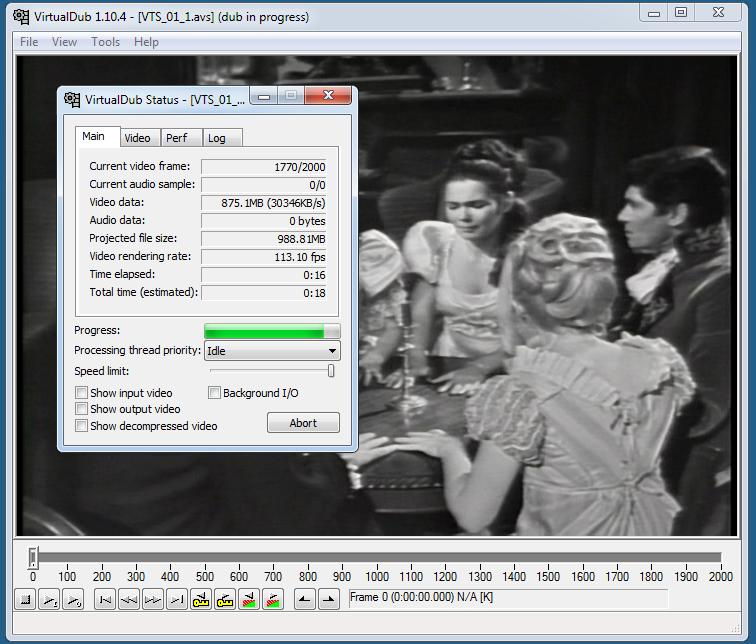This screenshot has height=644, width=756.
Task: Switch to the Perf tab
Action: (x=176, y=138)
